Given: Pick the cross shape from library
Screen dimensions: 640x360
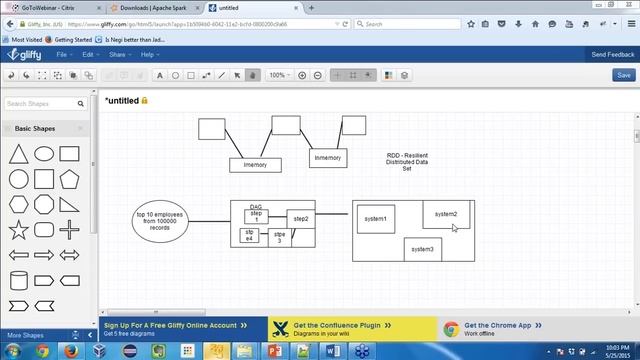Looking at the screenshot, I should [69, 229].
